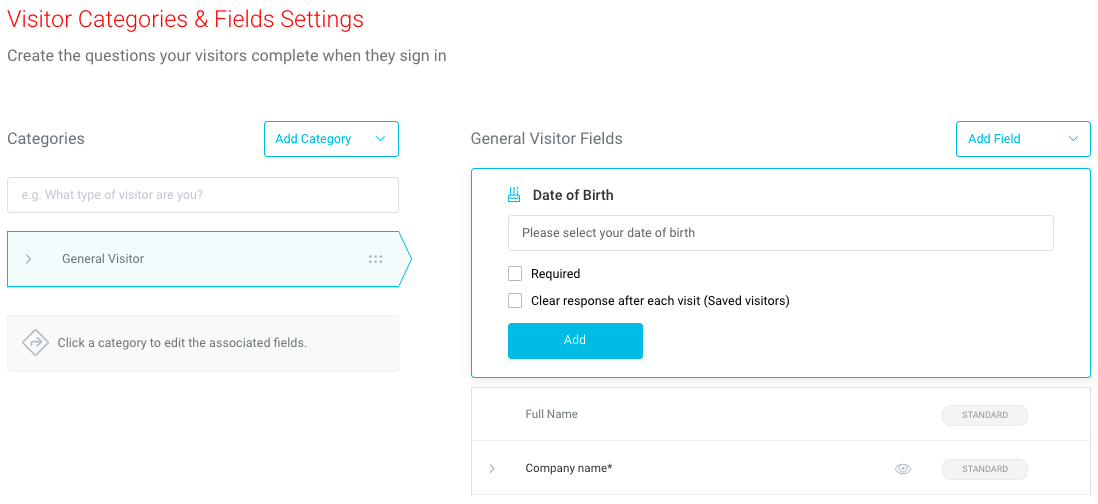Viewport: 1098px width, 504px height.
Task: Click the date of birth prompt text field
Action: tap(781, 232)
